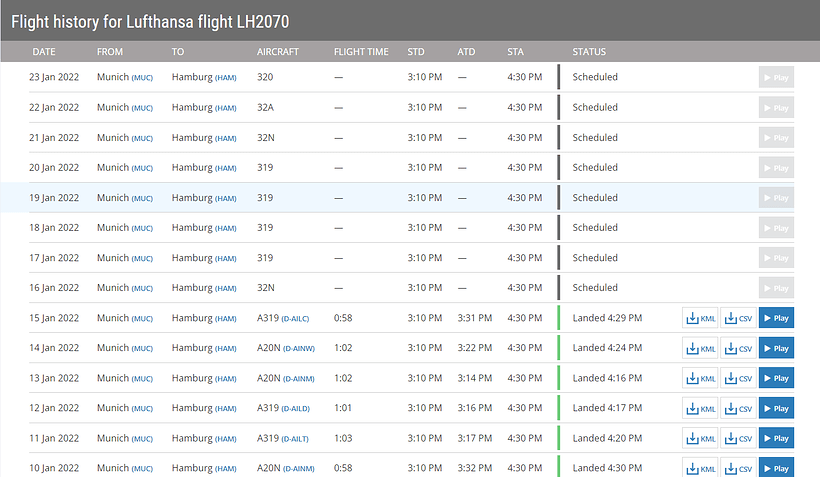Select the 19 Jan 2022 scheduled flight row

click(x=300, y=198)
